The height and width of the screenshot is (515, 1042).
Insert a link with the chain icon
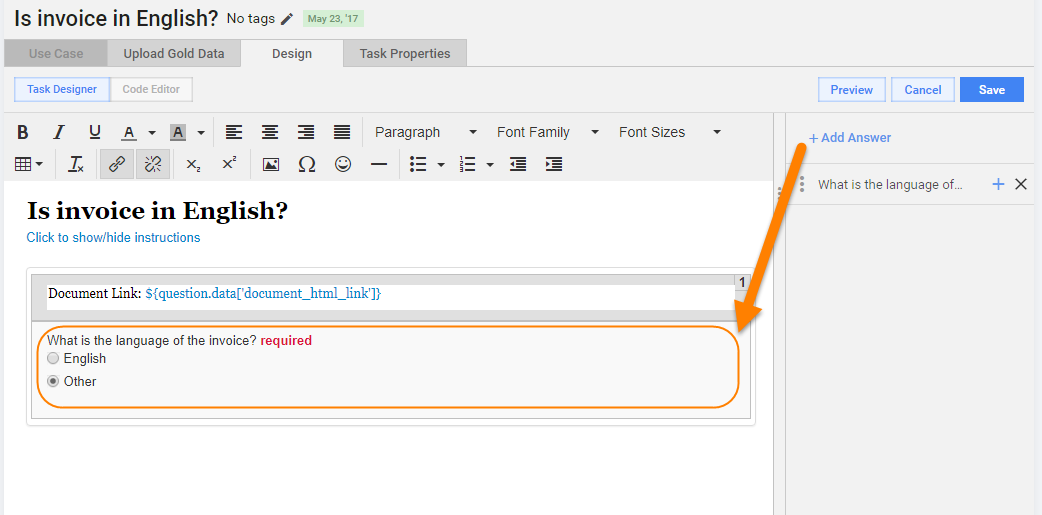(117, 164)
